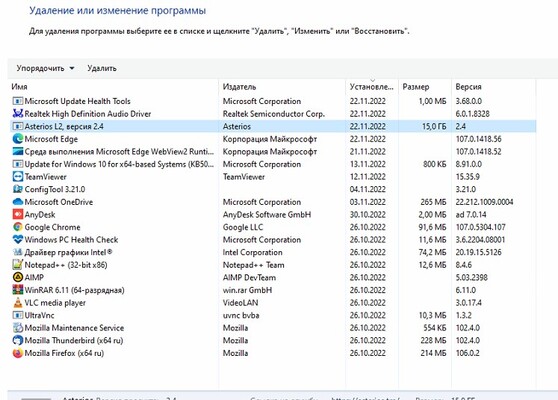Click the Realtek High Definition Audio Driver icon
The height and width of the screenshot is (400, 558).
(x=17, y=114)
